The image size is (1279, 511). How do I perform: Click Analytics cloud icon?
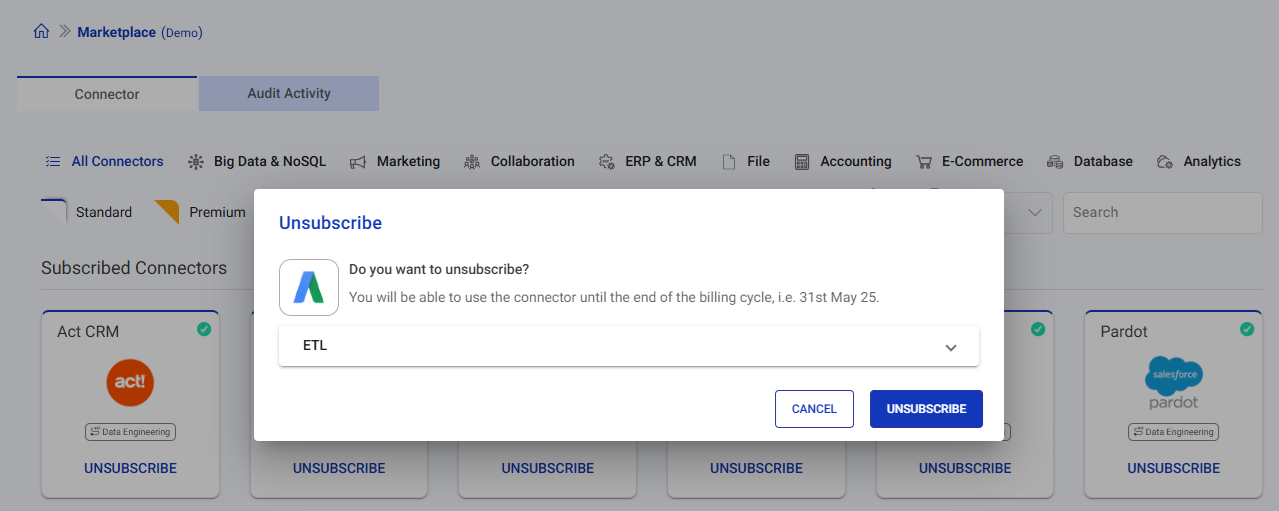click(1164, 161)
